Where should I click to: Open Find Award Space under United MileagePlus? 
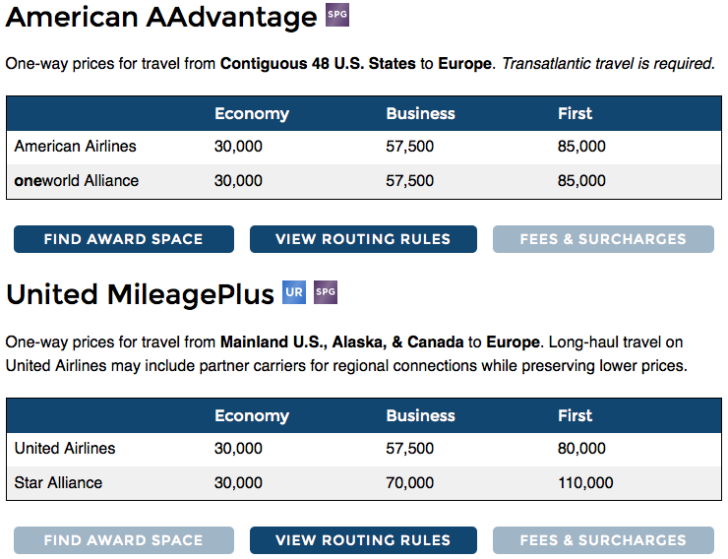pos(124,540)
